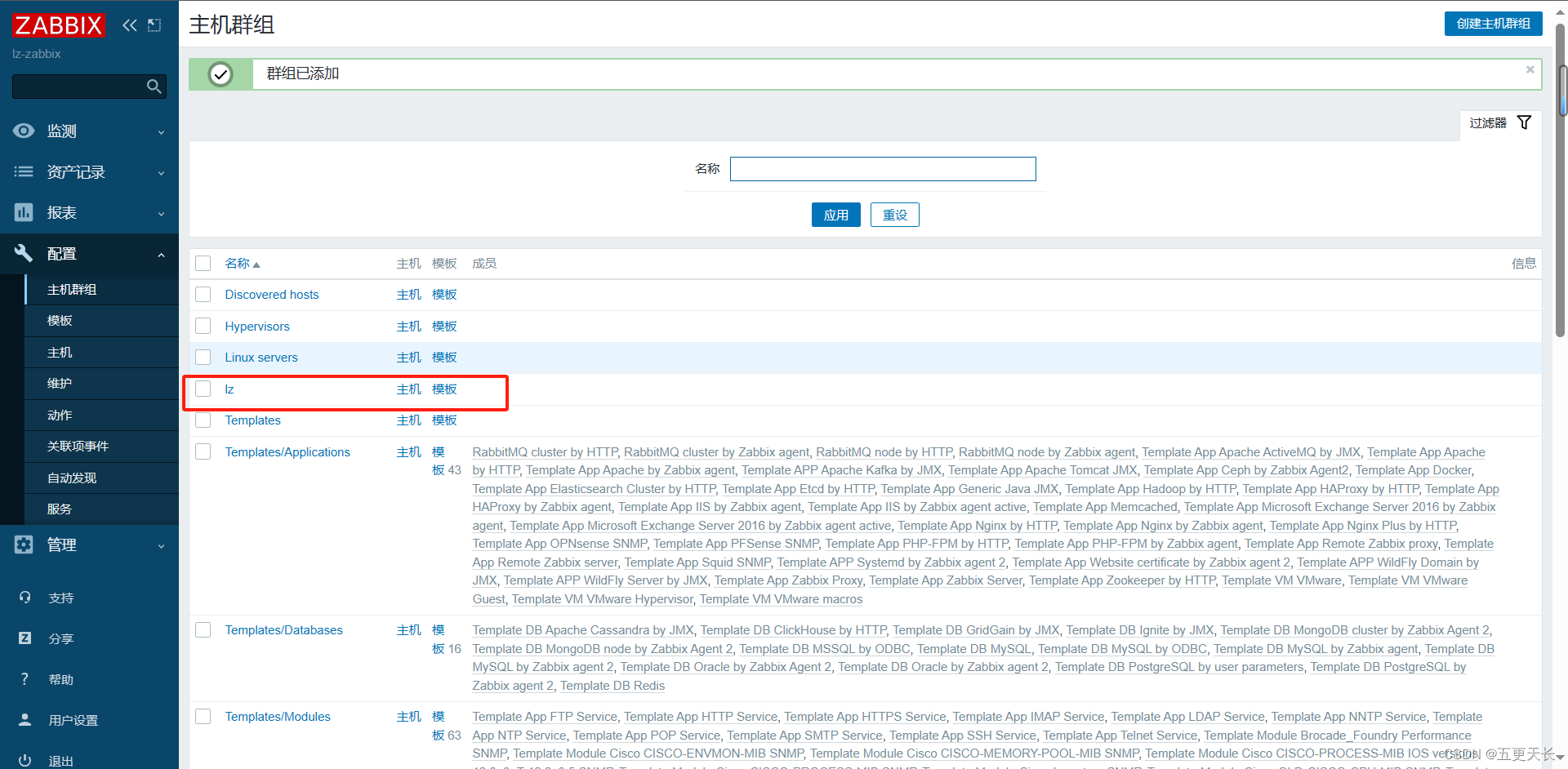Image resolution: width=1568 pixels, height=769 pixels.
Task: Open 模板 submenu item in sidebar
Action: click(103, 321)
